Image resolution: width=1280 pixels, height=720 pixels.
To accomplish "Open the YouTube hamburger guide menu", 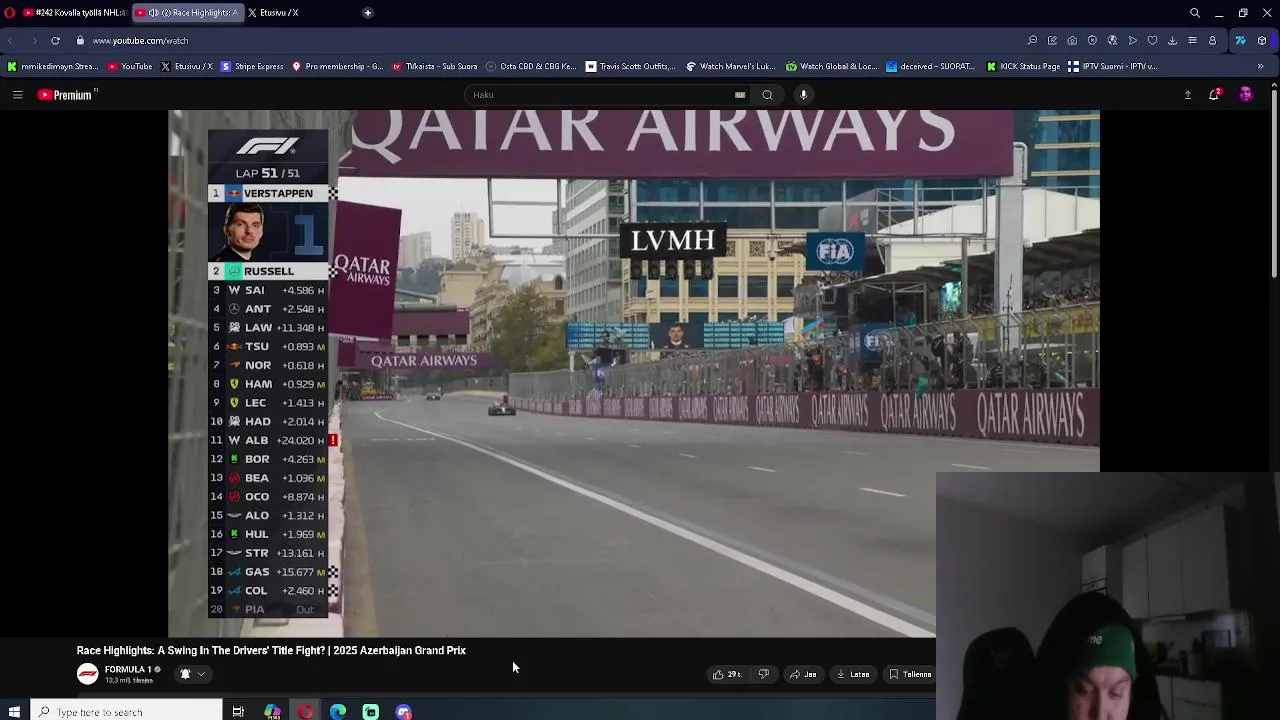I will [x=17, y=95].
